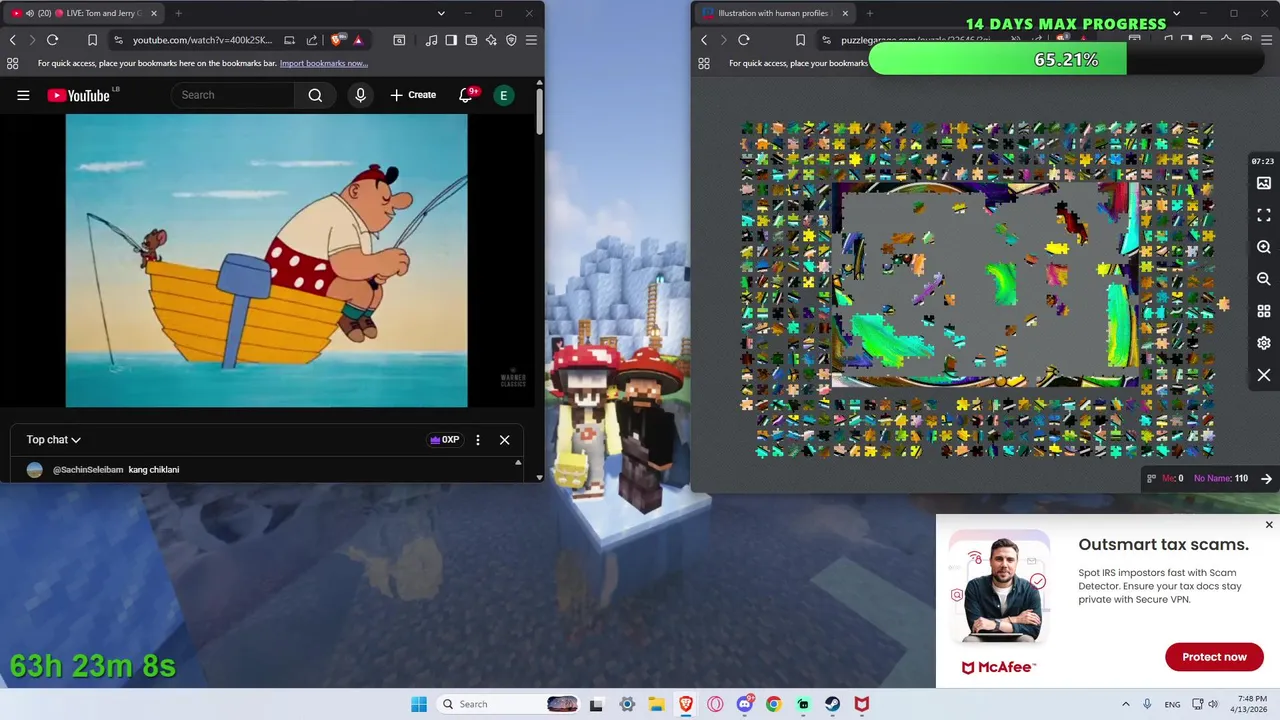Image resolution: width=1280 pixels, height=720 pixels.
Task: View site information for youtube.com
Action: (119, 40)
